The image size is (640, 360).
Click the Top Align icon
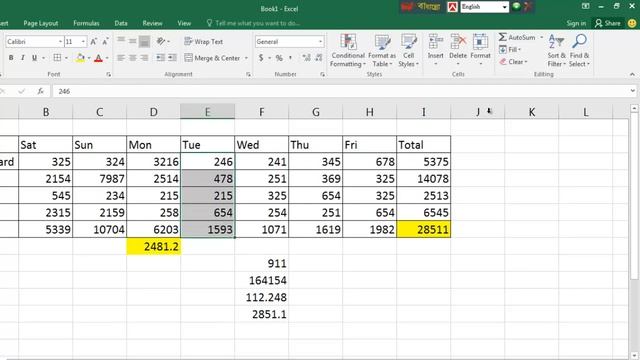click(121, 41)
